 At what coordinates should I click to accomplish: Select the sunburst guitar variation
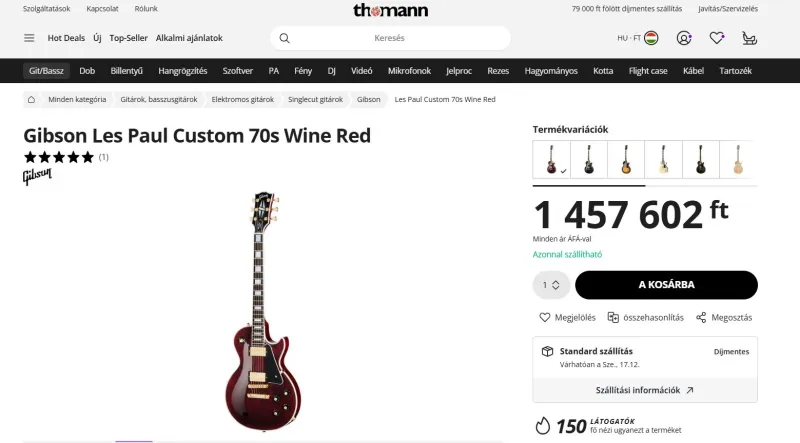(625, 159)
